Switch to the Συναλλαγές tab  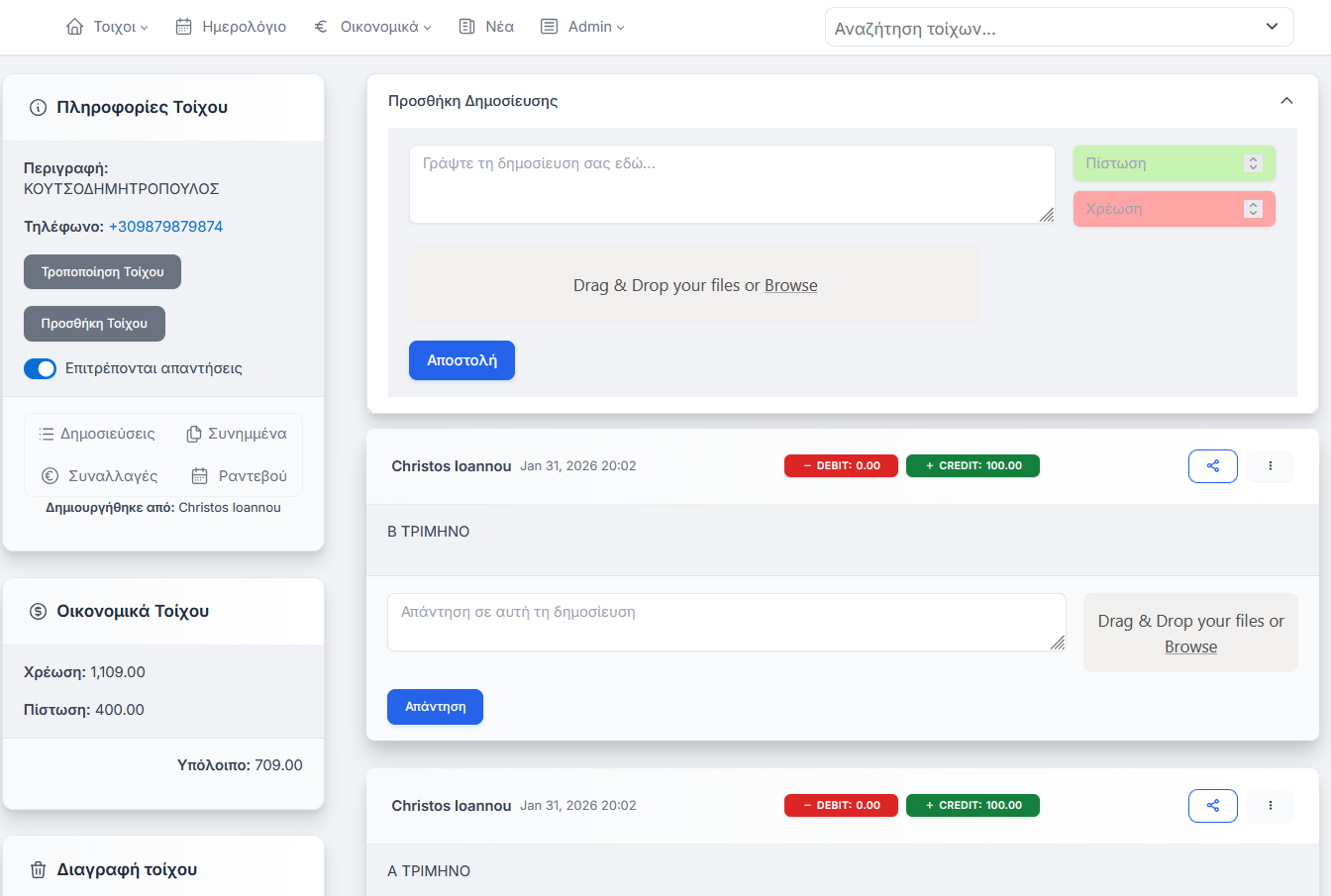click(x=99, y=476)
